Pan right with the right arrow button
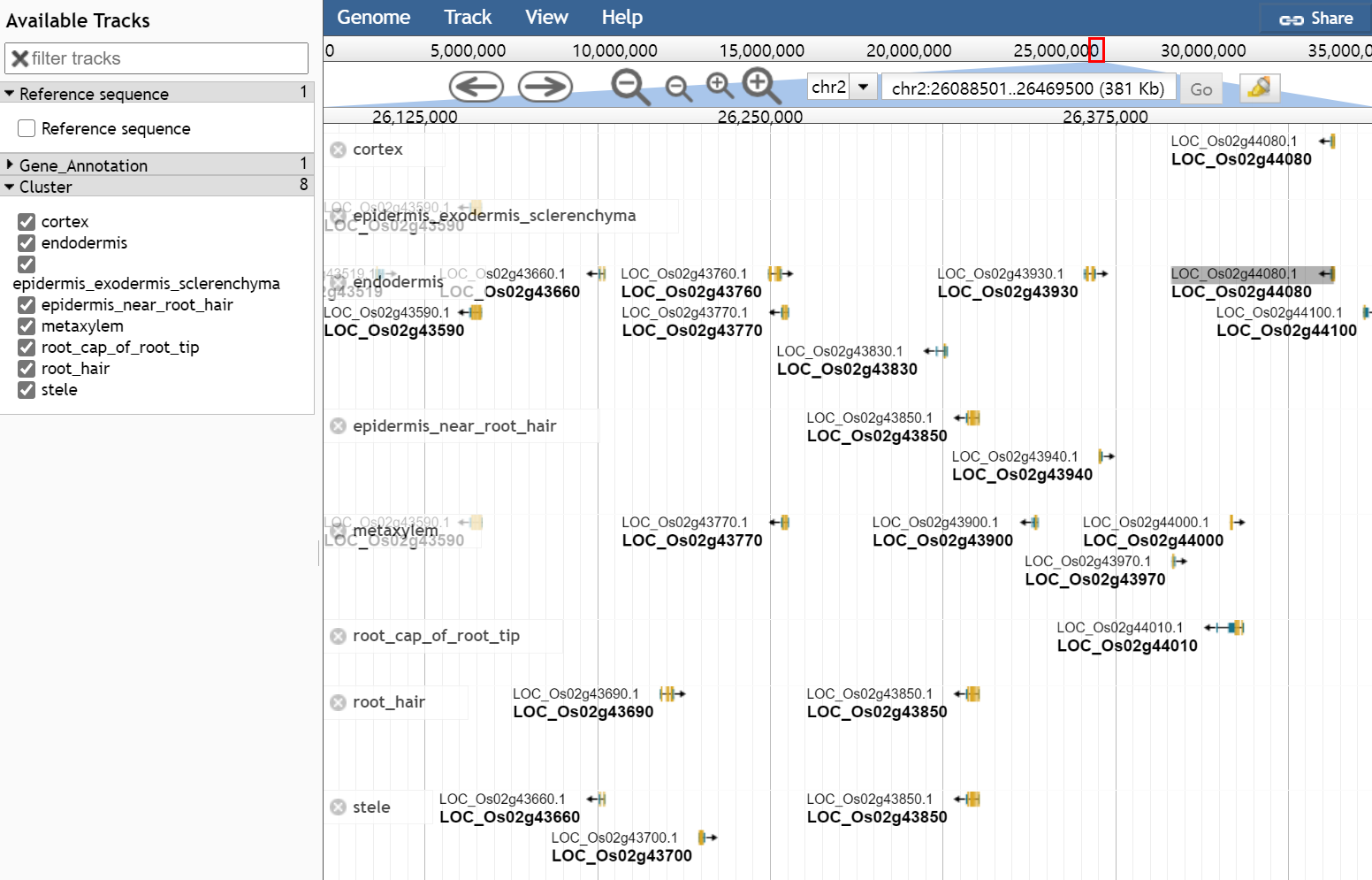The height and width of the screenshot is (880, 1372). (545, 87)
